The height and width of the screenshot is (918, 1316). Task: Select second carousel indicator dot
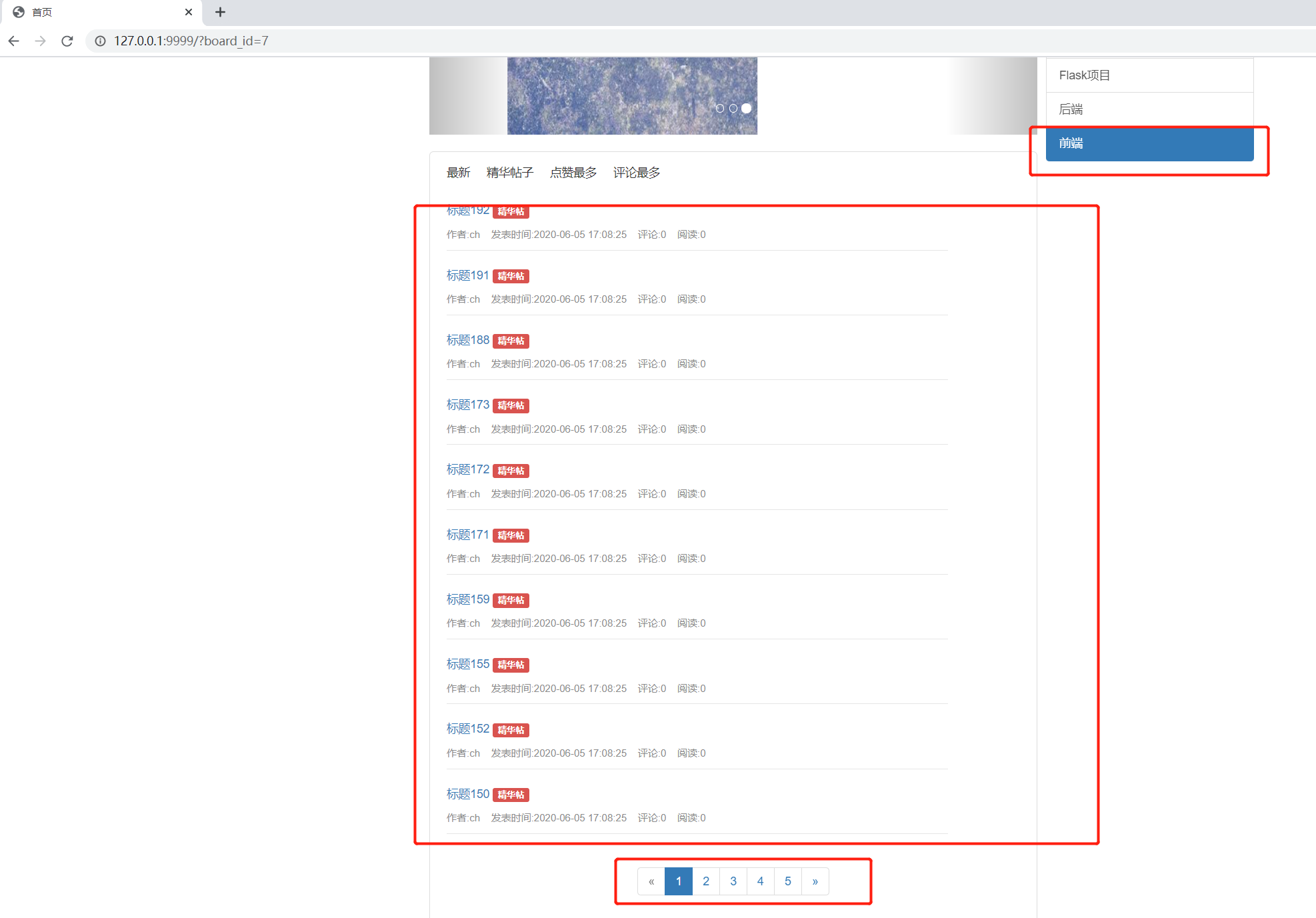(733, 108)
